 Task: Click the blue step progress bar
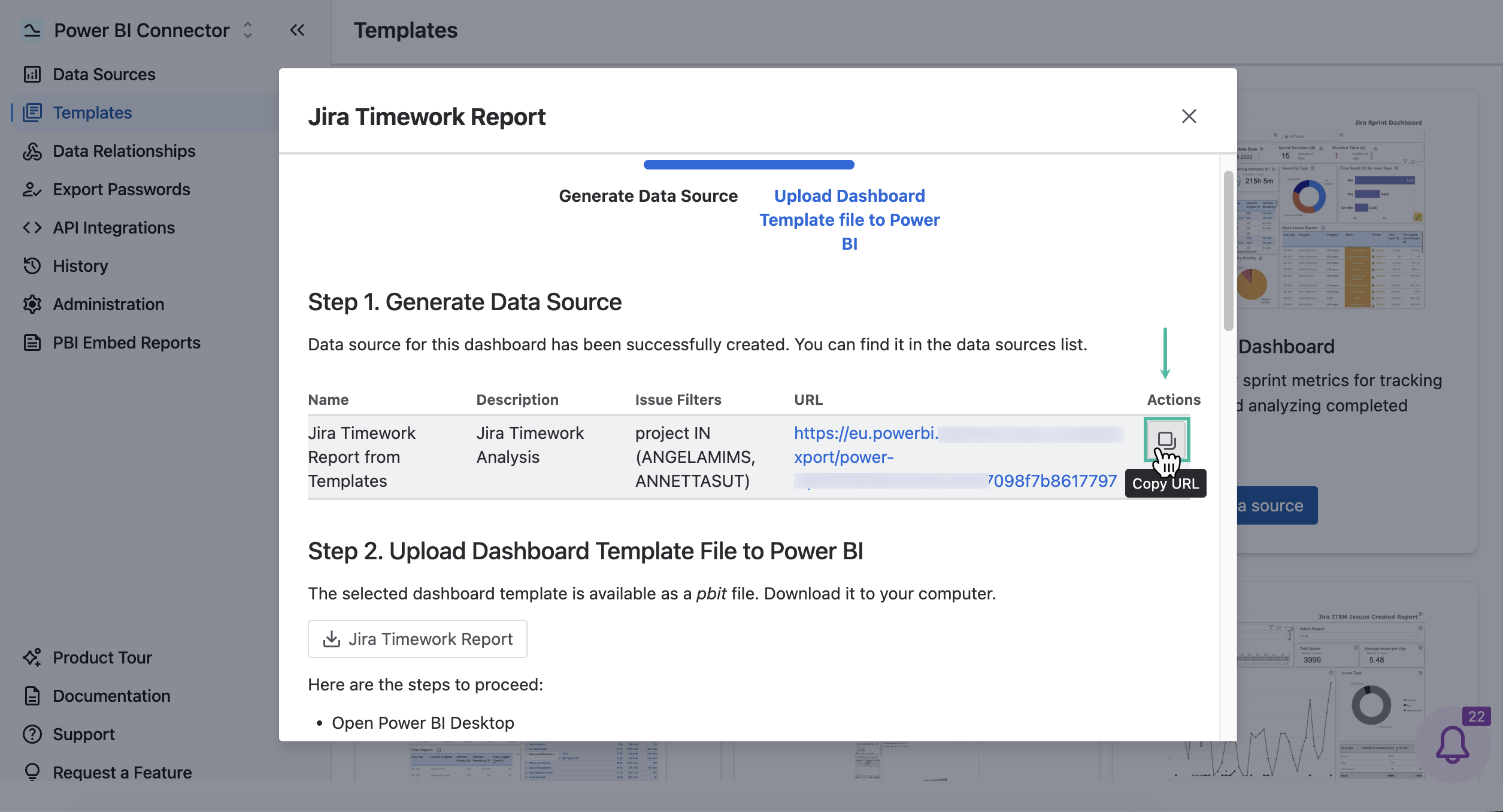(x=749, y=165)
